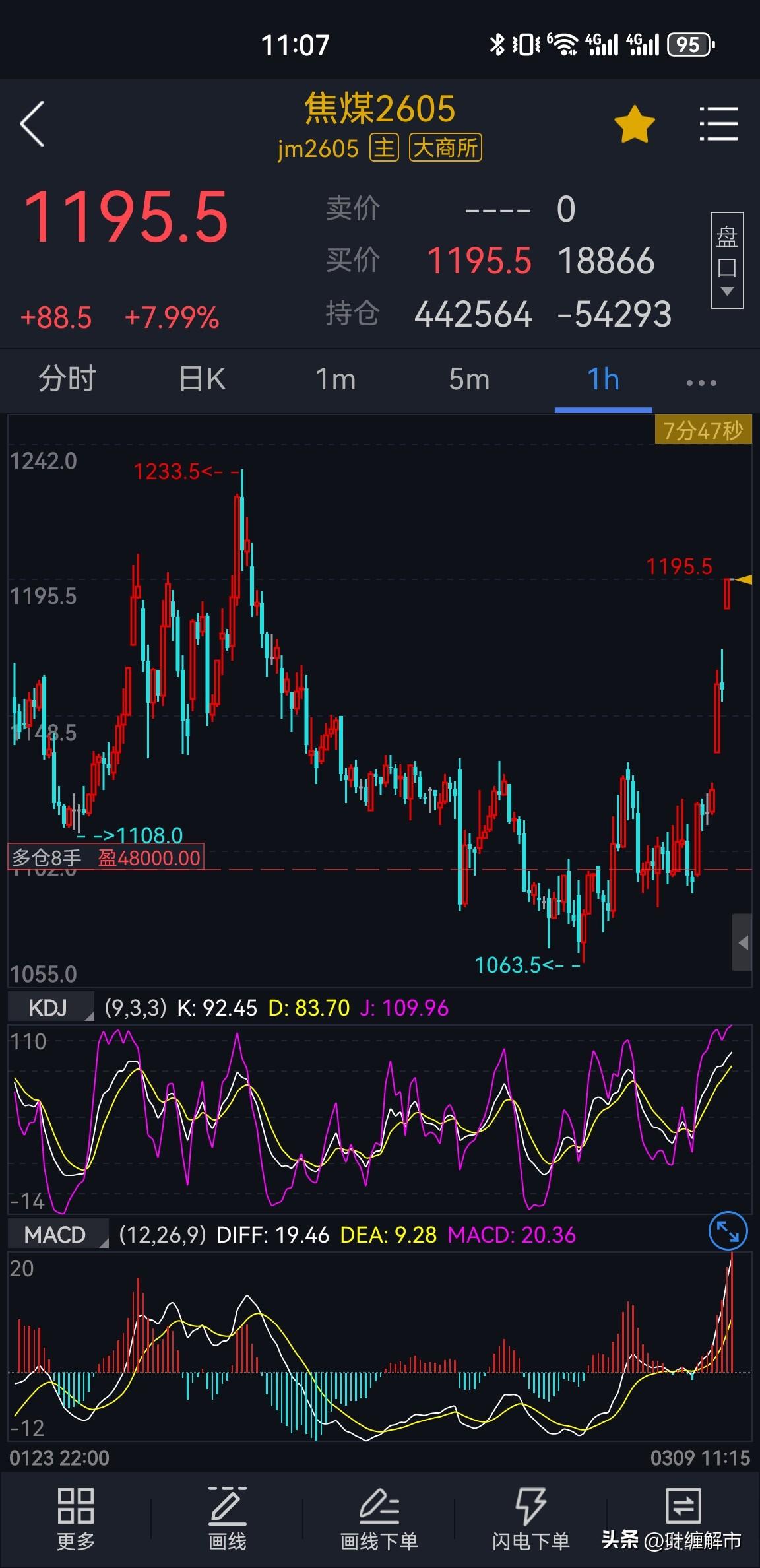Click the DIFF: 19.46 value
Screen dimensions: 760x1568
273,1235
